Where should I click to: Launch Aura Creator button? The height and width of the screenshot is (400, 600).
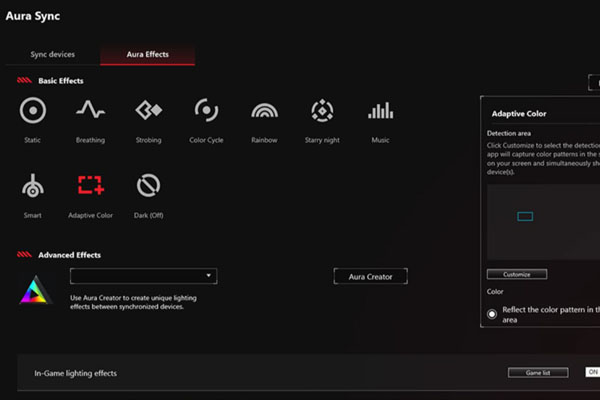(x=370, y=276)
